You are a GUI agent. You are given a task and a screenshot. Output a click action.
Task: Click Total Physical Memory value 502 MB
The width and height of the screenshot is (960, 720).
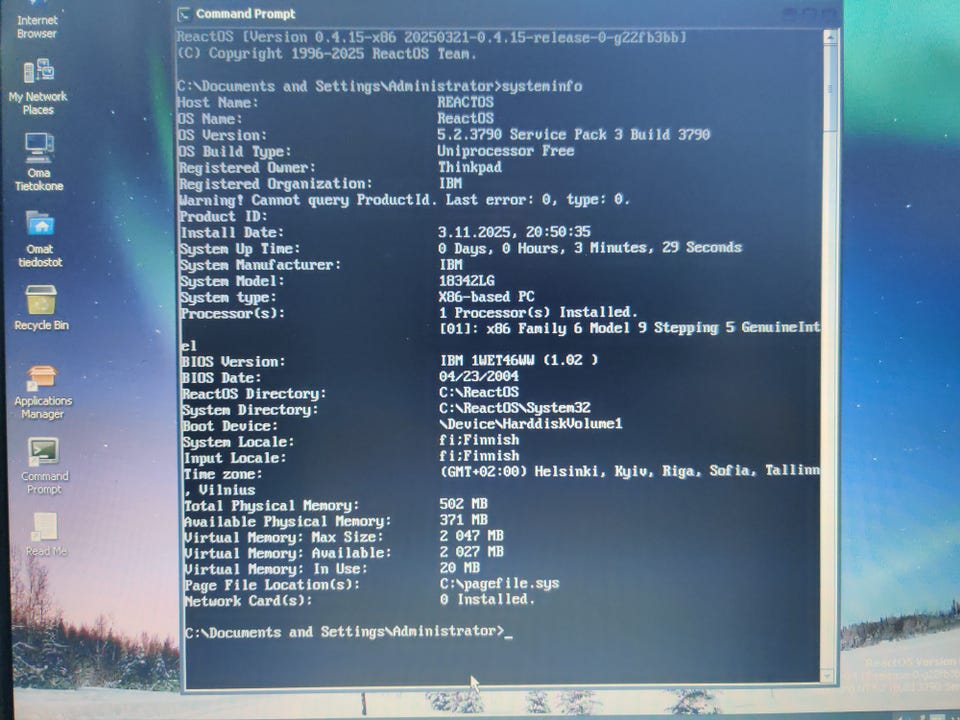[463, 504]
